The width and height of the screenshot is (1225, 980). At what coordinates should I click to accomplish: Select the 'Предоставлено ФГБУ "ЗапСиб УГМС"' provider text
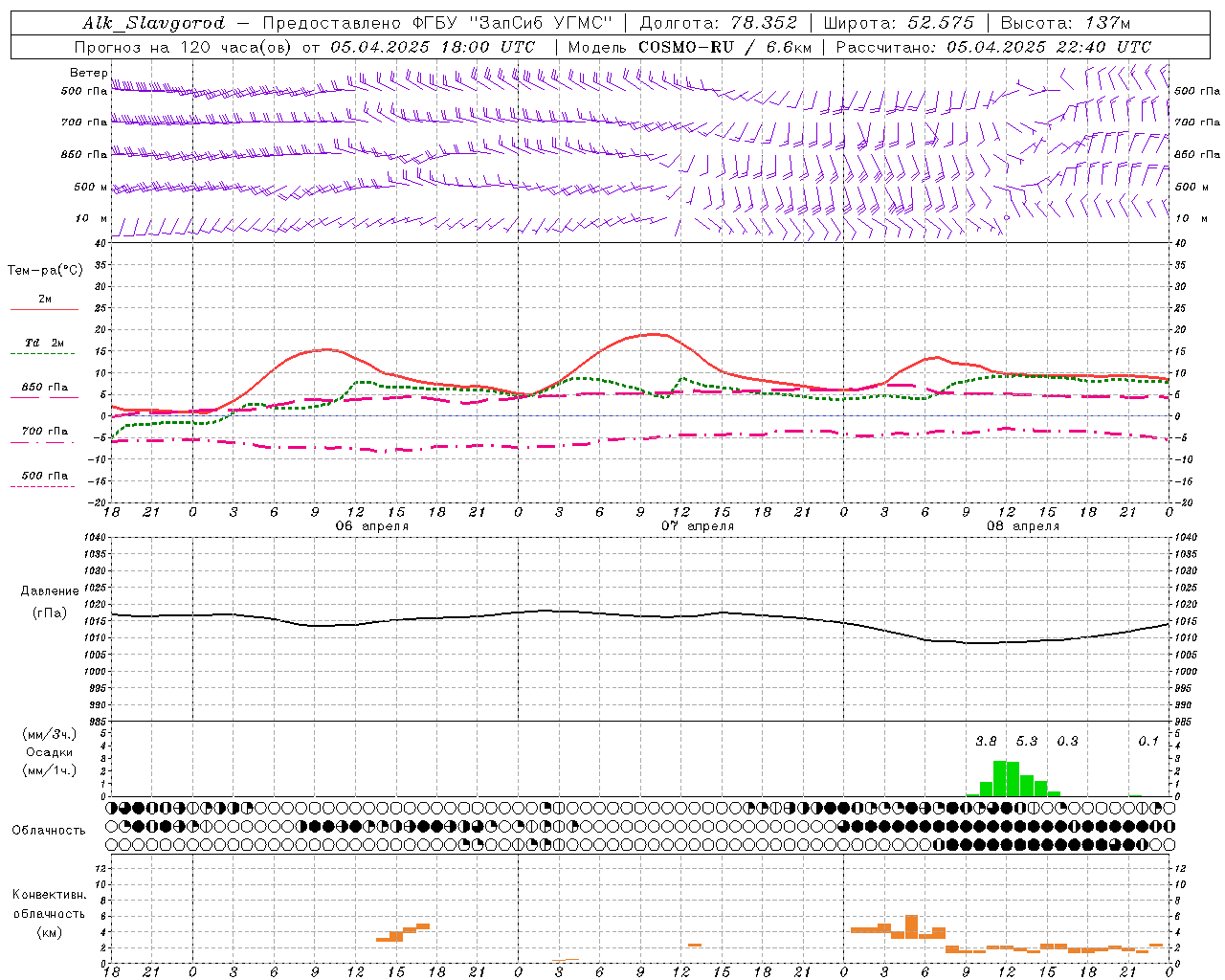coord(437,23)
